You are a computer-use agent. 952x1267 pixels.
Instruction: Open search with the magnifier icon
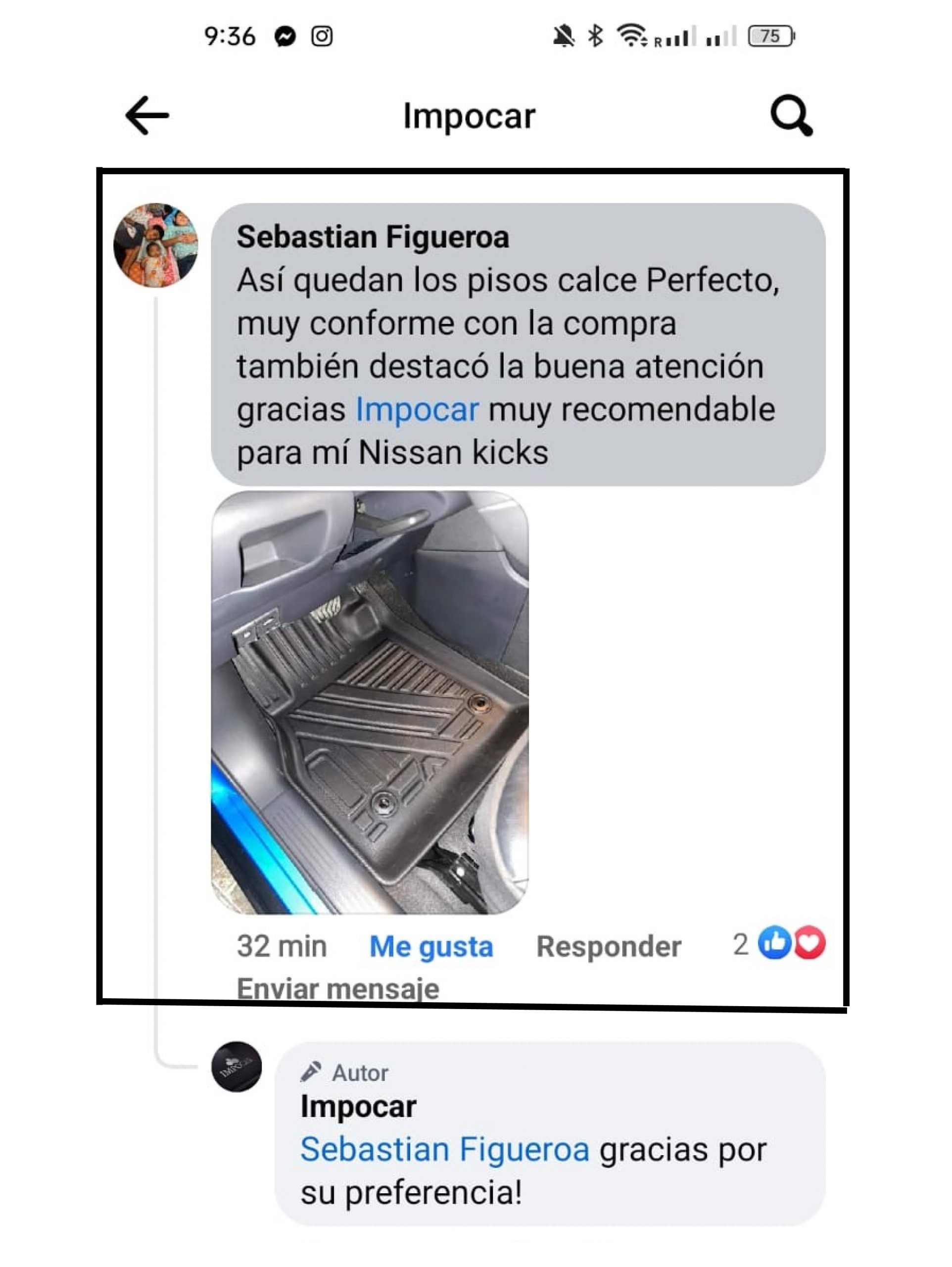pos(792,116)
